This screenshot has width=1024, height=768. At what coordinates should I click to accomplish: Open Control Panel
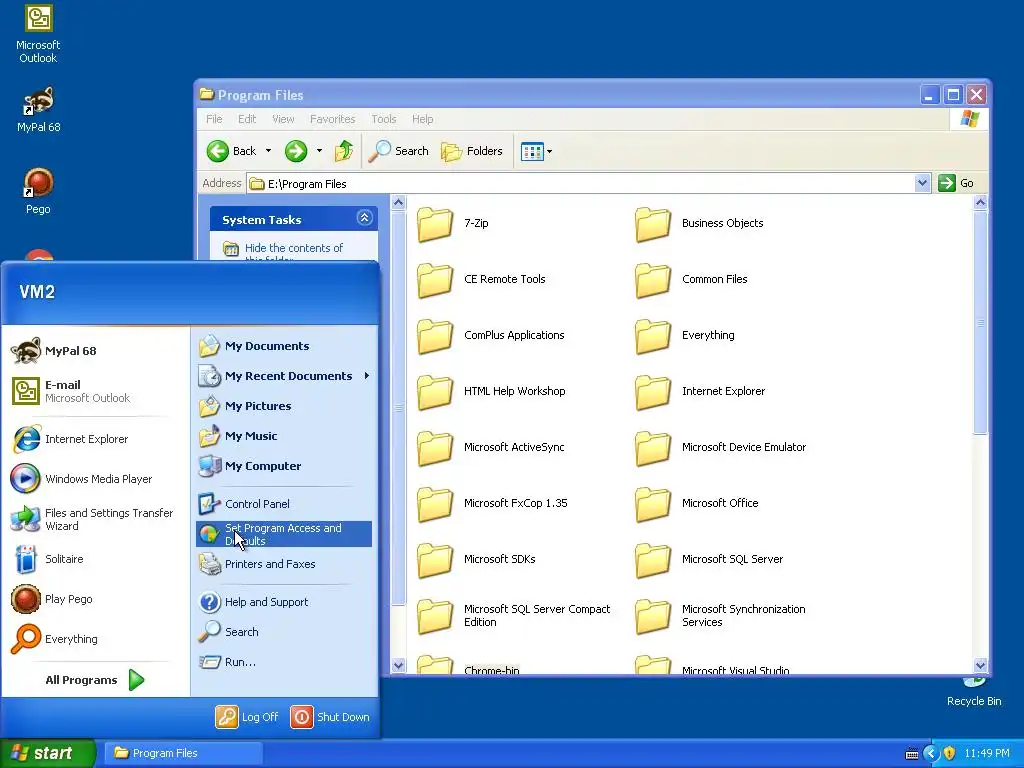[x=284, y=504]
